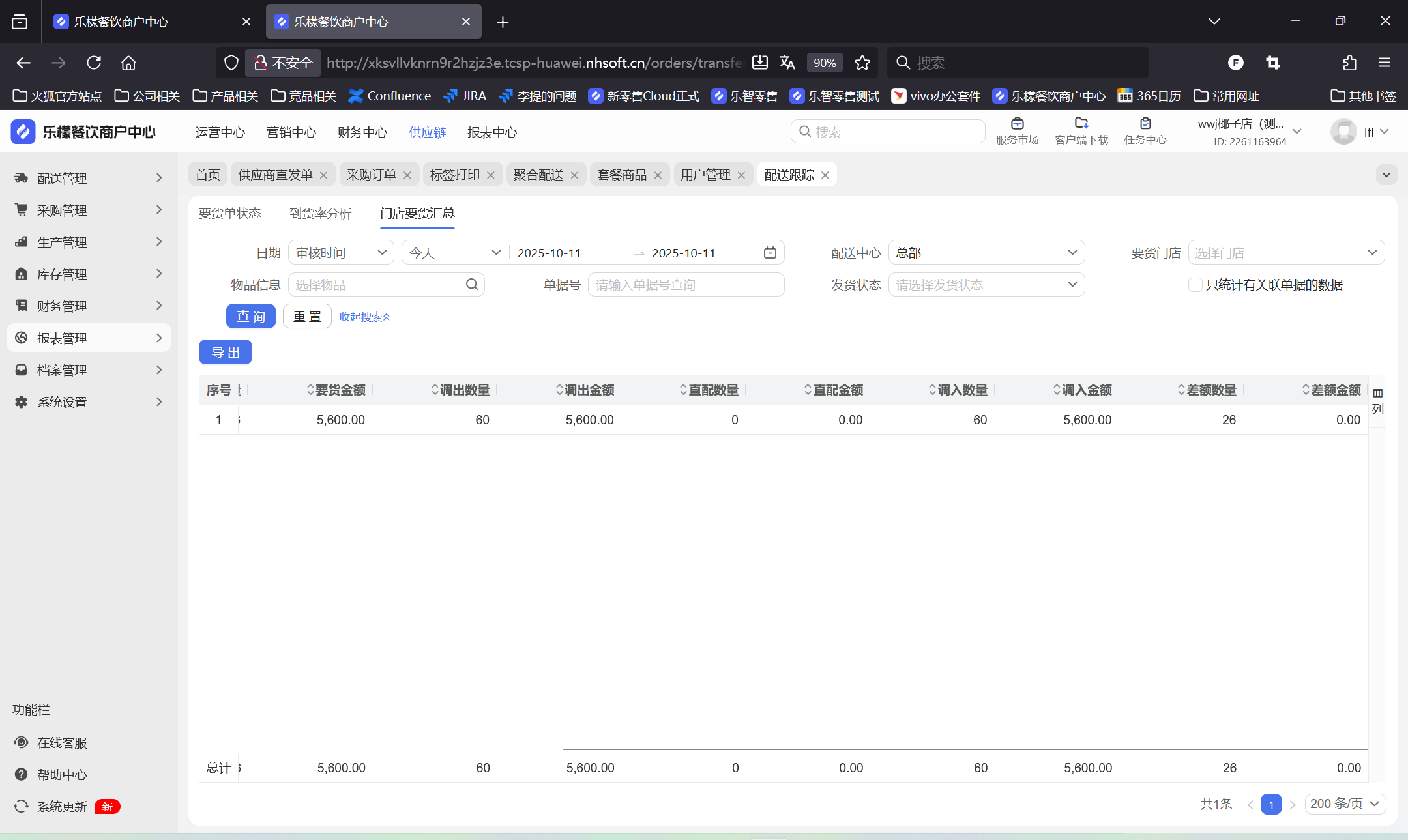Enable 只统计有关联单据的数据 checkbox
Image resolution: width=1408 pixels, height=840 pixels.
pyautogui.click(x=1195, y=285)
